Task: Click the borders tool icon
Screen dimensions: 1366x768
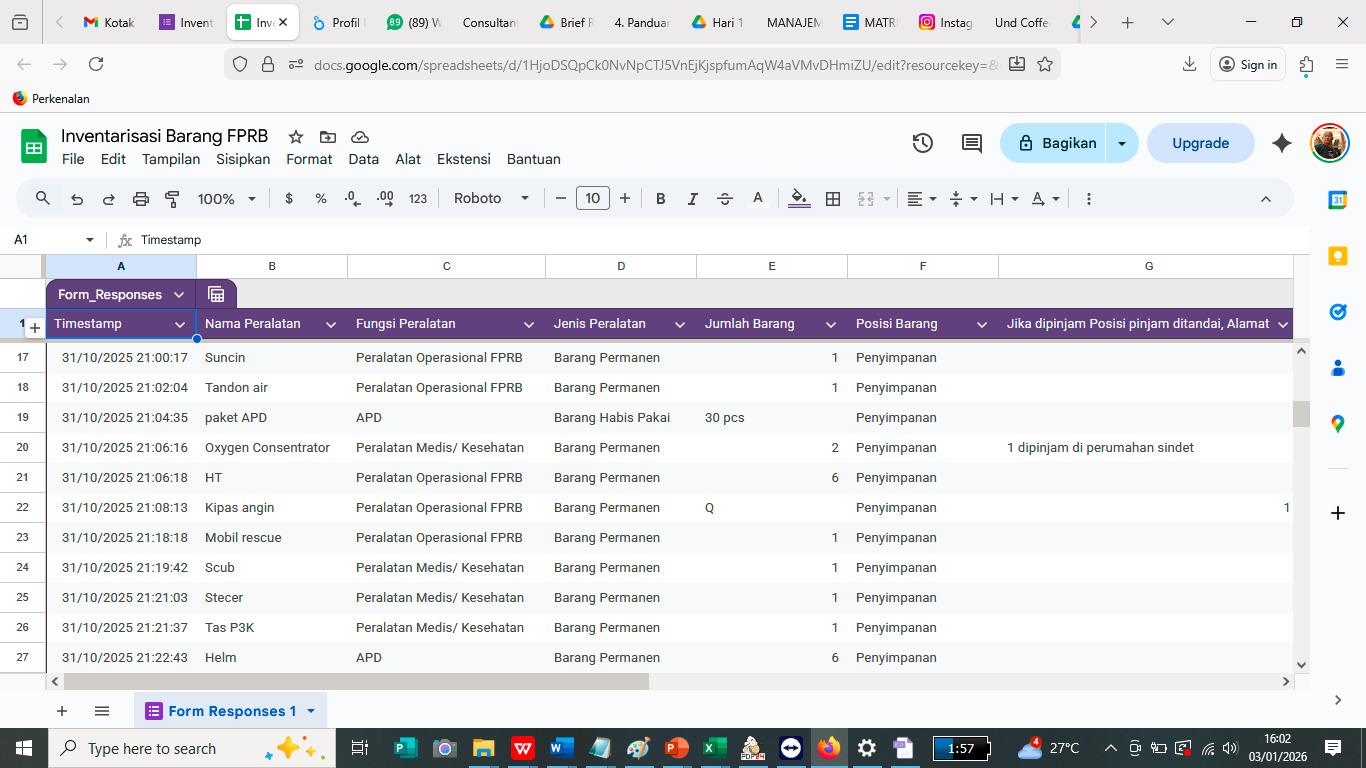Action: 832,199
